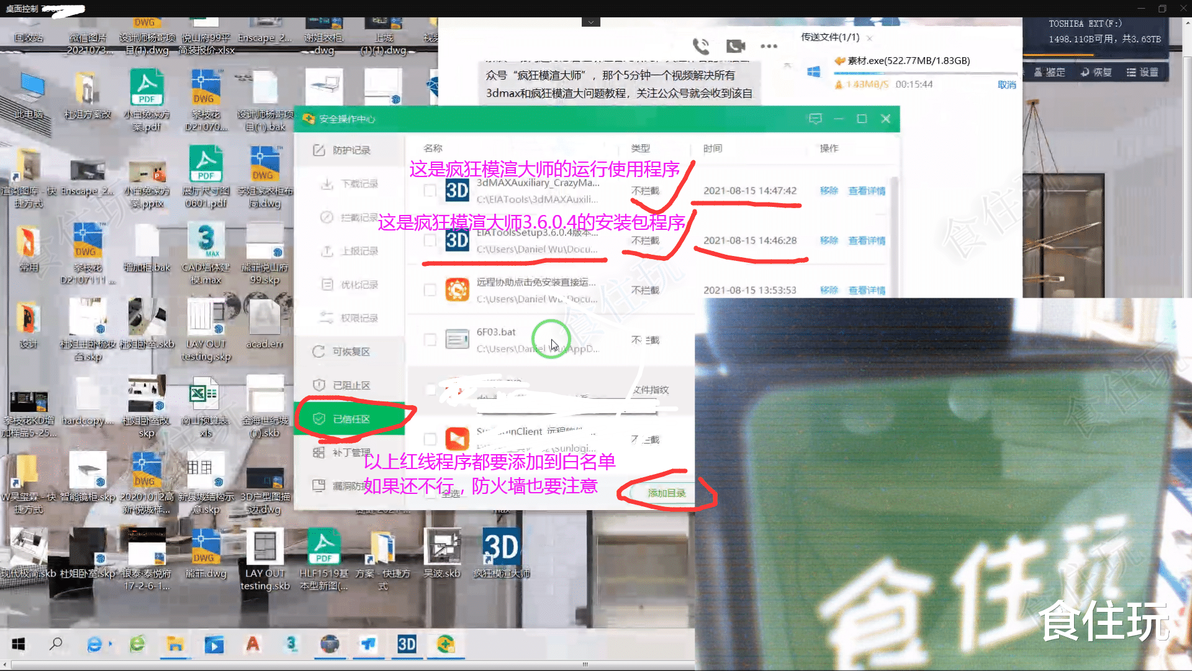
Task: Open 疯狂模渲大师 desktop shortcut
Action: click(x=501, y=553)
